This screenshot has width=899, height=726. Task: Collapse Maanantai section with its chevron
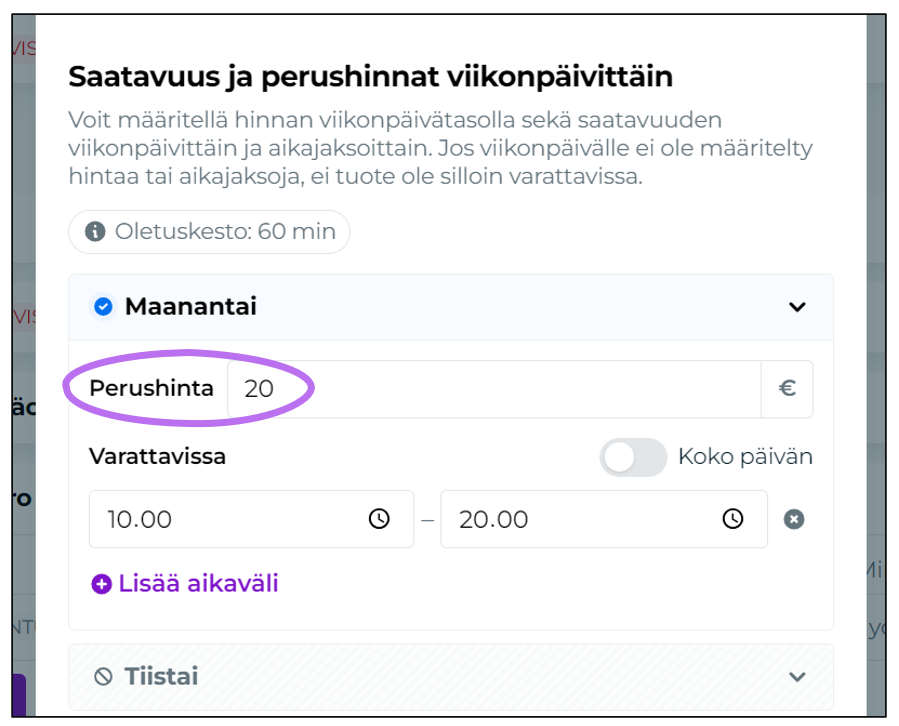pyautogui.click(x=797, y=307)
